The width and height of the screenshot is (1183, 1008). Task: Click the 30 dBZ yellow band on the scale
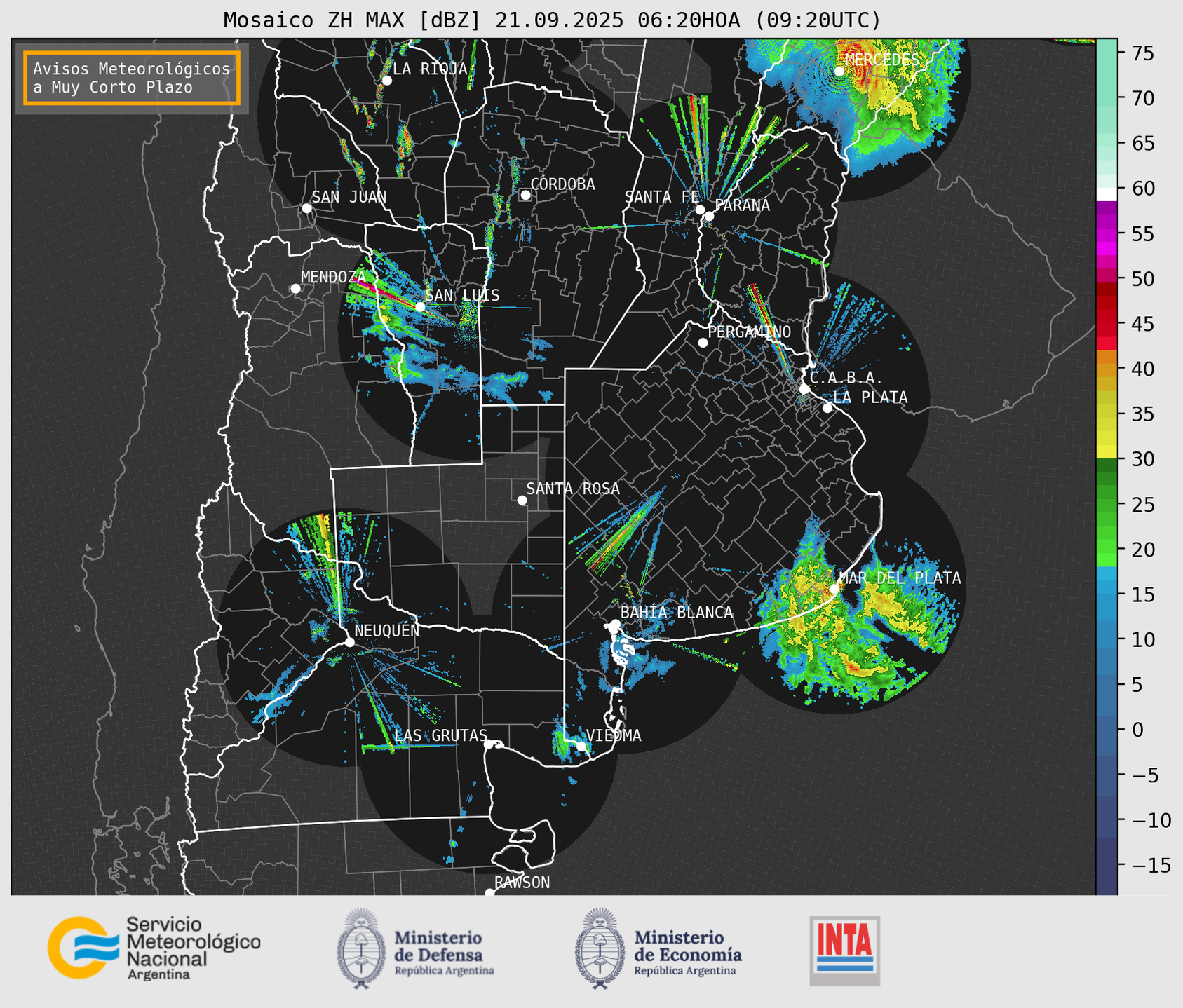coord(1107,452)
